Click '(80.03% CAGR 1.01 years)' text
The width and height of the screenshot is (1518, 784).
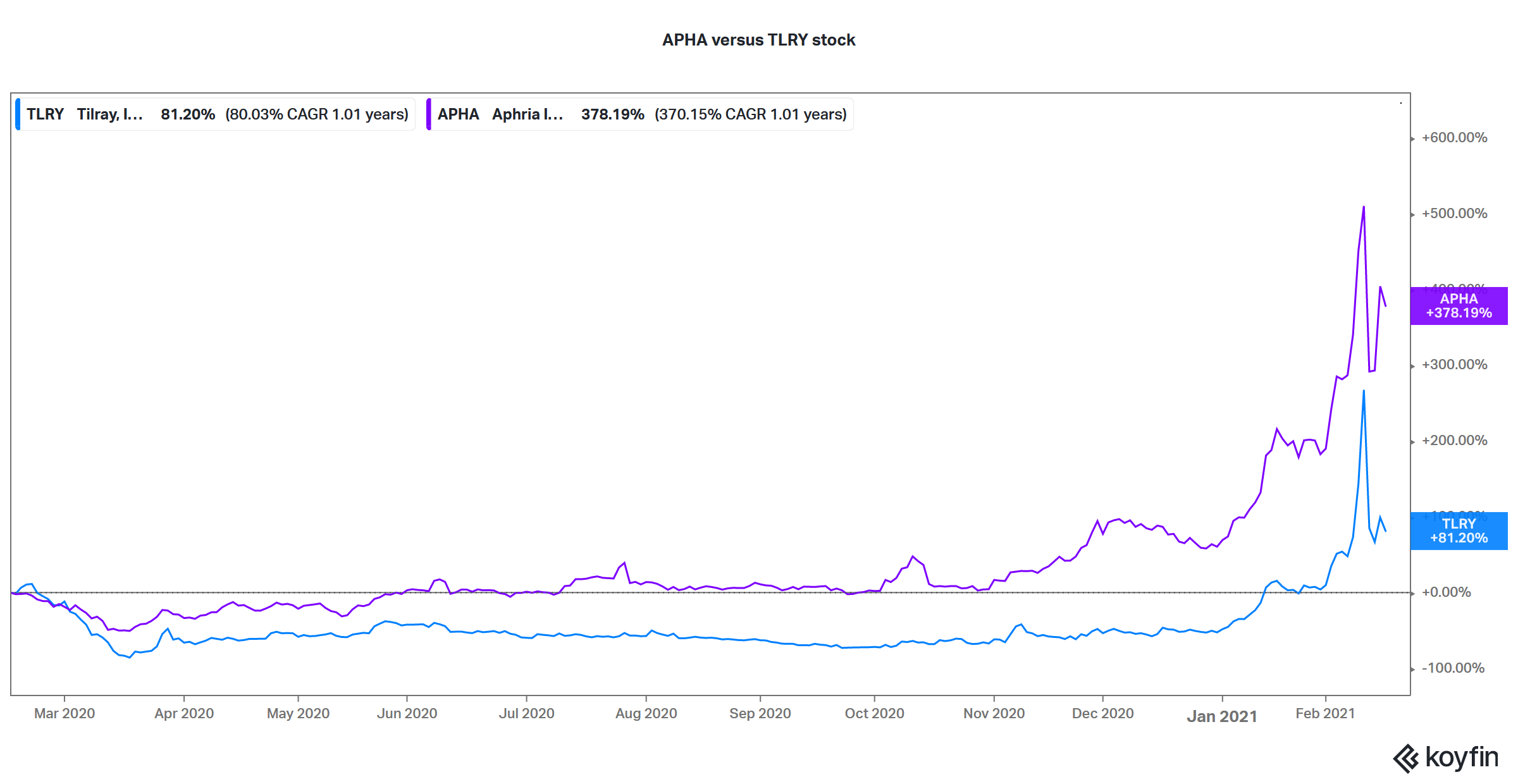317,114
